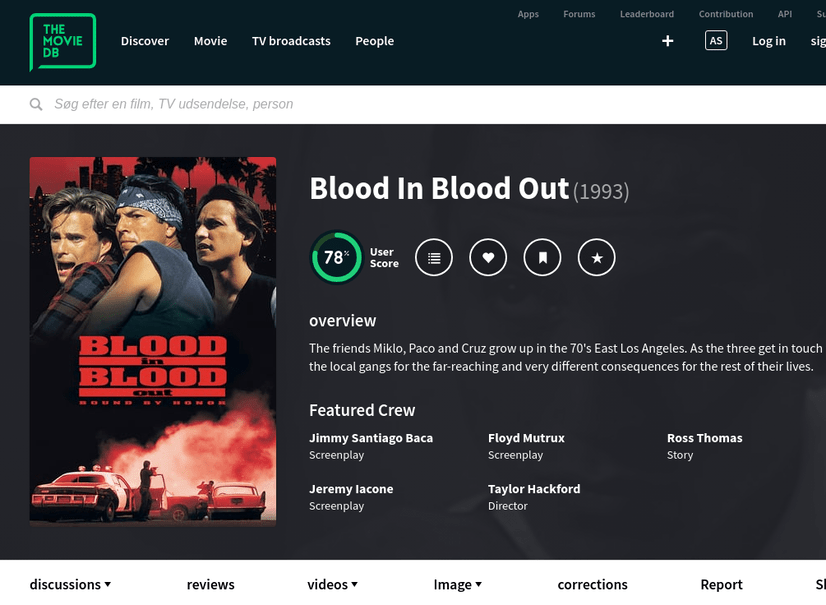Open Jeremy Iacone profile
The height and width of the screenshot is (605, 826).
coord(351,489)
